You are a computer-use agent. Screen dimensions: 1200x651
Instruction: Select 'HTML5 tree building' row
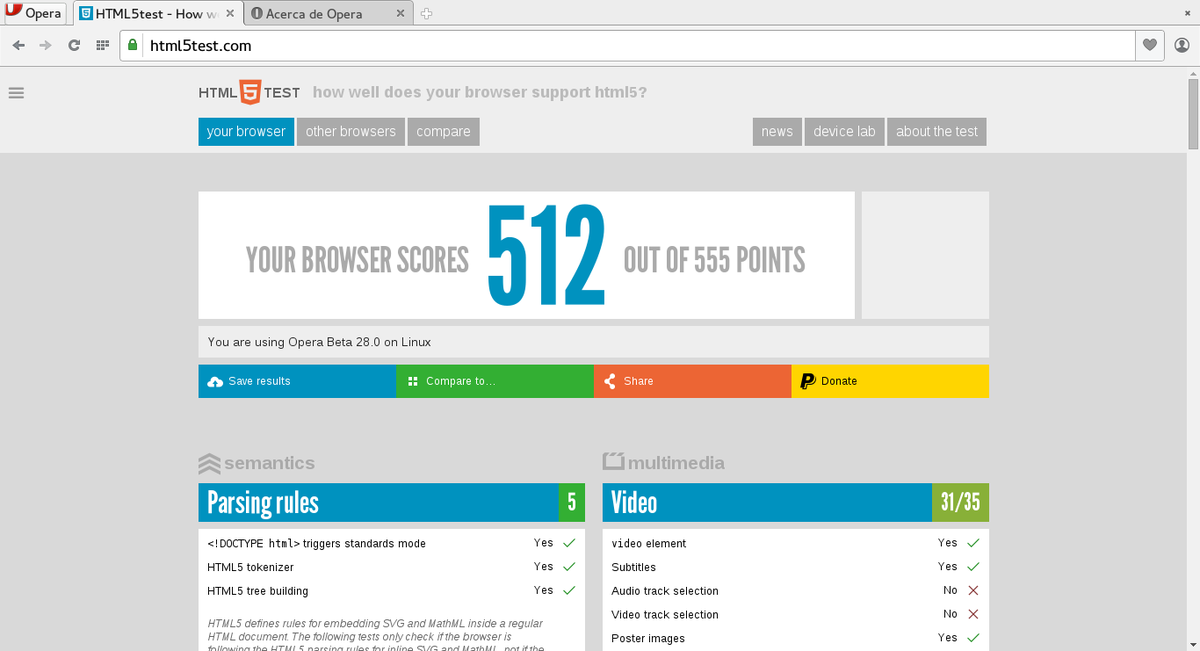[x=391, y=591]
